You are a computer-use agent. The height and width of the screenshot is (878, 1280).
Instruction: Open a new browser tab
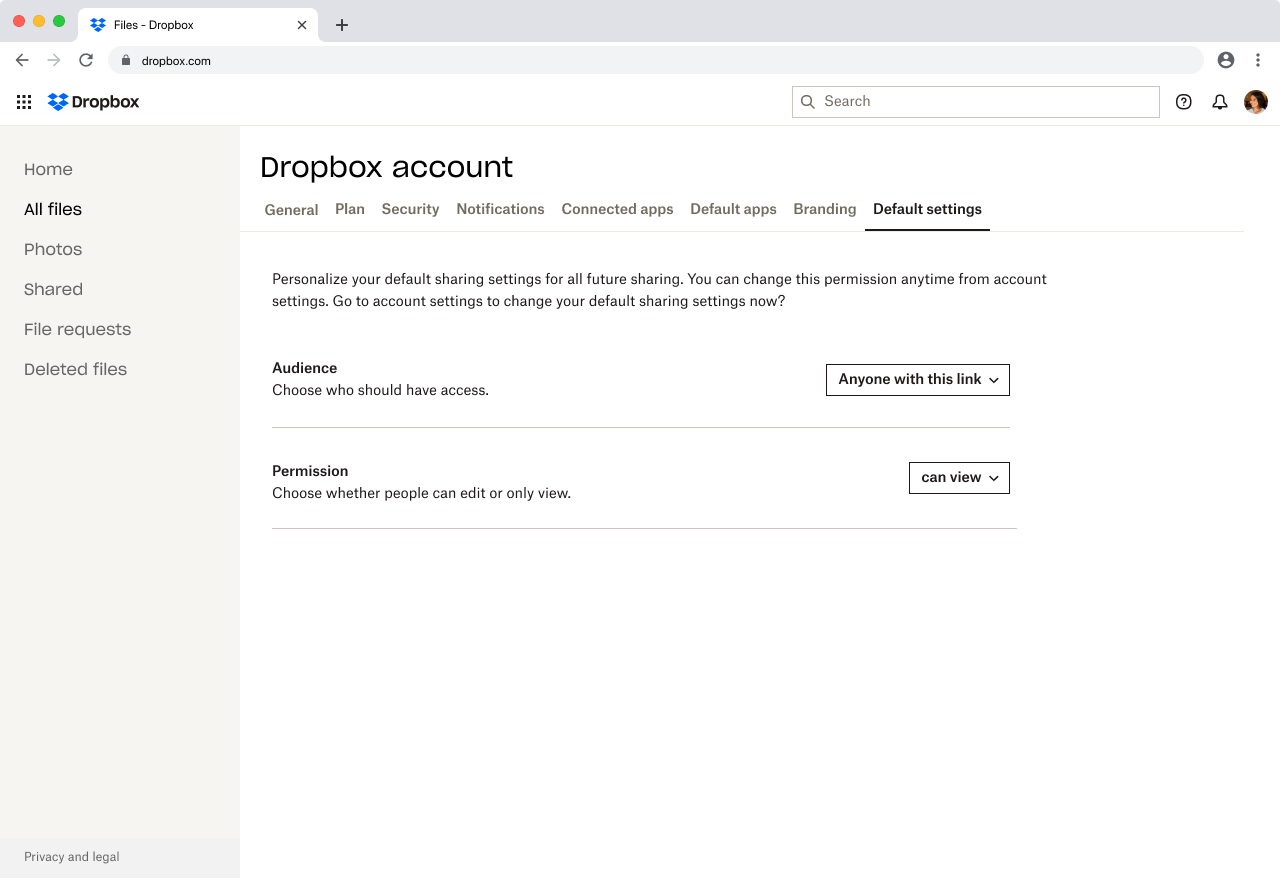click(342, 25)
